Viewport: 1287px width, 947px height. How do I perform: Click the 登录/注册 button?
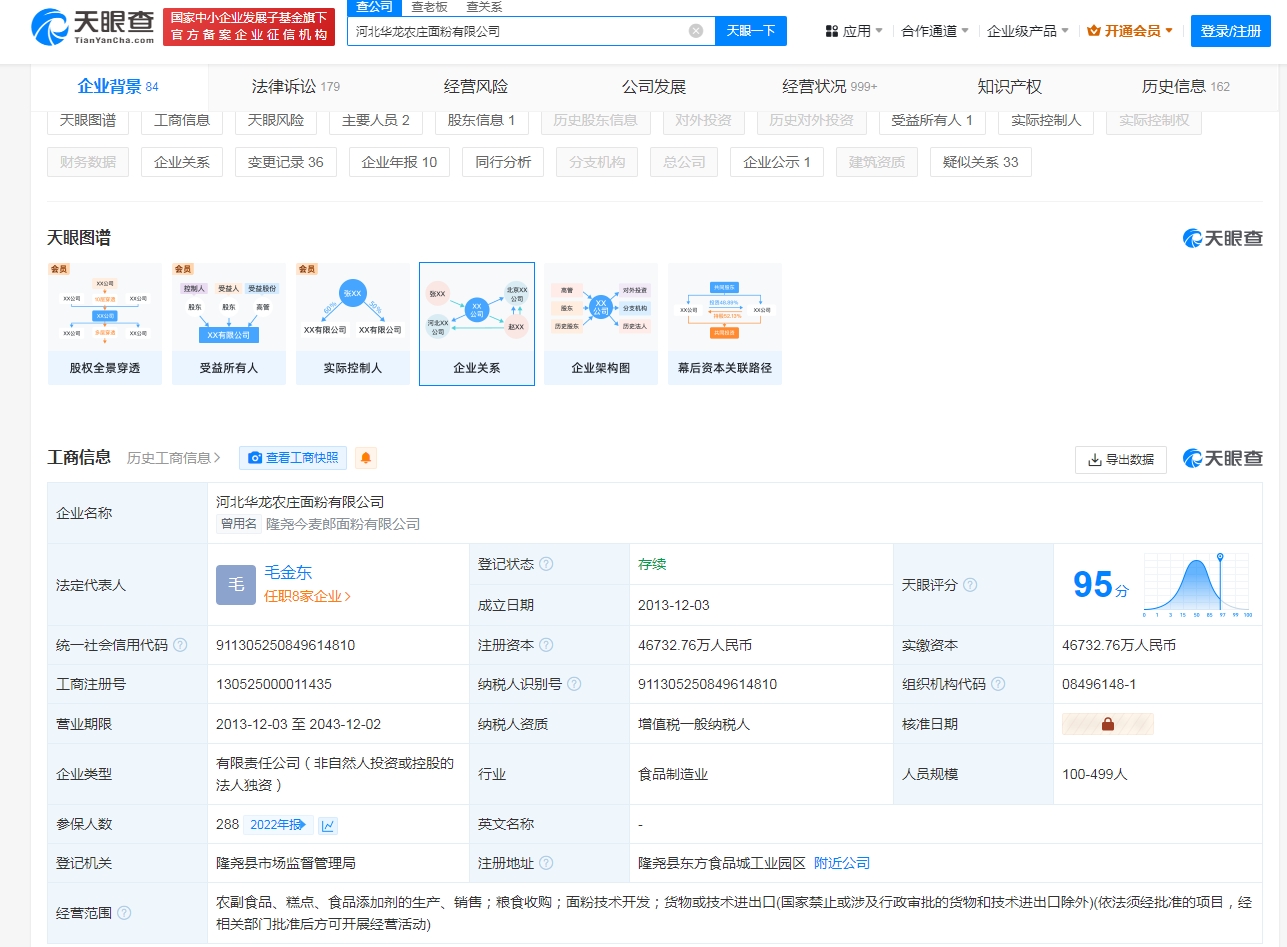click(1231, 31)
